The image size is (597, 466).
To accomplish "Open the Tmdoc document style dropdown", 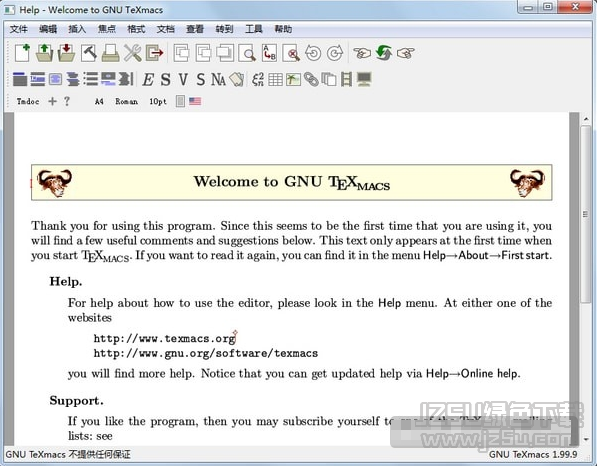I will pos(28,101).
